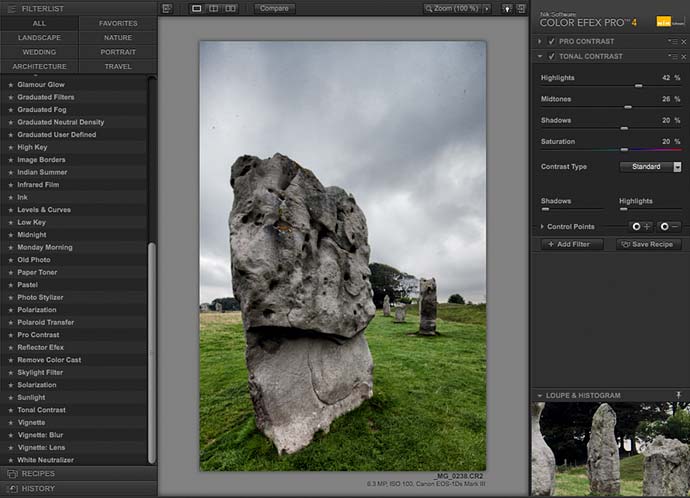Collapse the Tonal Contrast filter section
Image resolution: width=690 pixels, height=498 pixels.
(540, 56)
